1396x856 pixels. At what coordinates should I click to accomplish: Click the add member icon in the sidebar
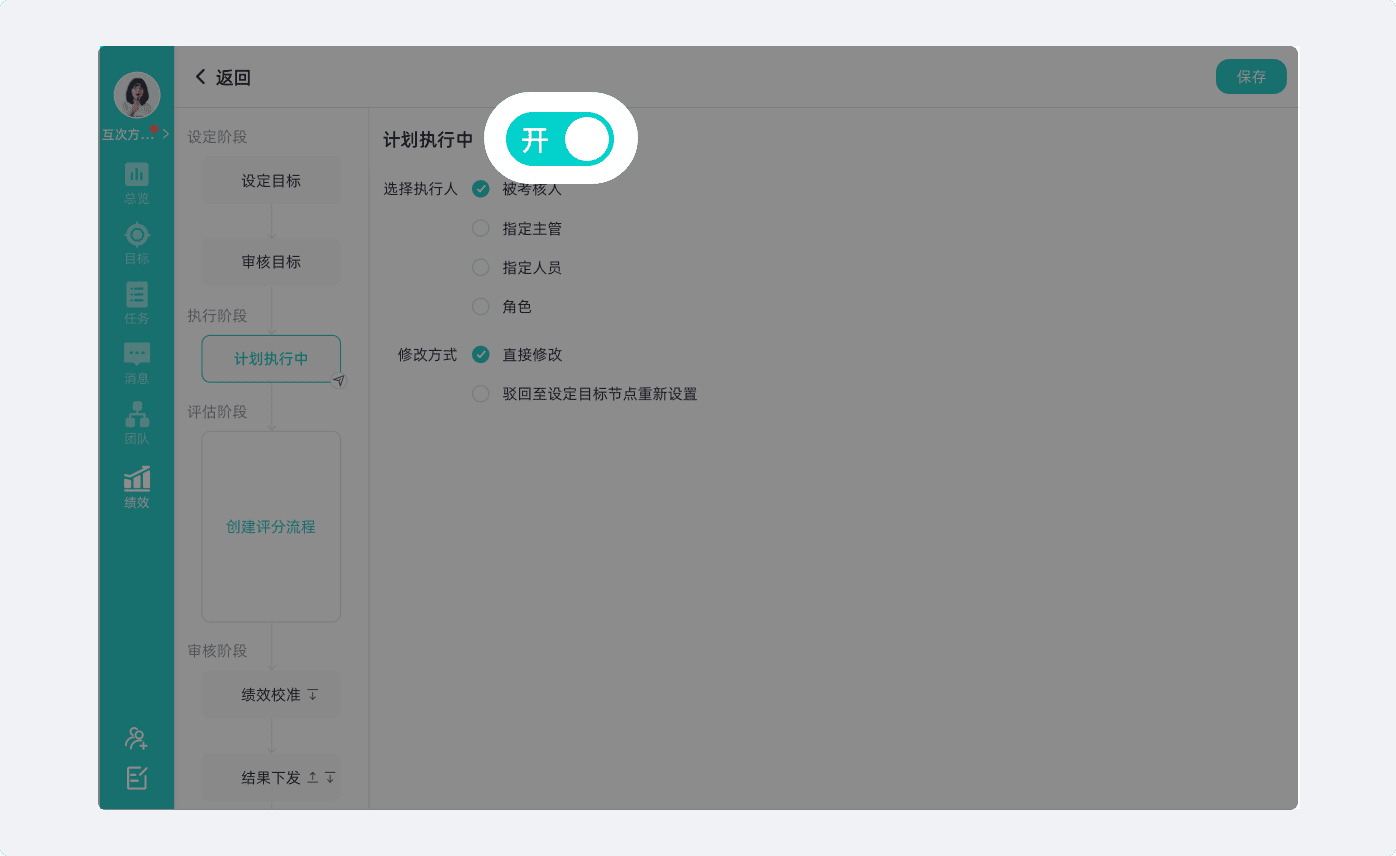[x=137, y=739]
